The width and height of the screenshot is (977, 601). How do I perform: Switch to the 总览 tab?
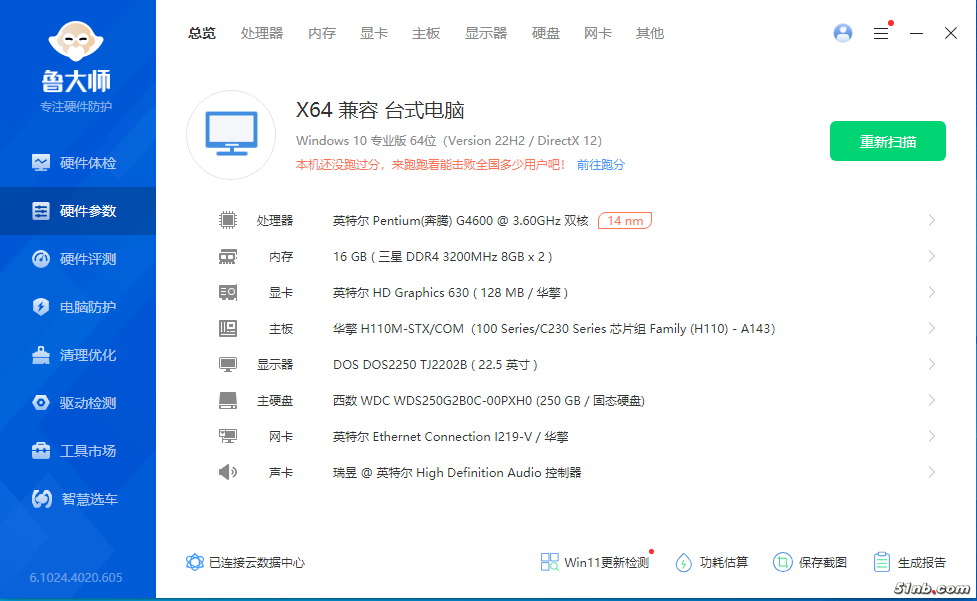pos(202,33)
